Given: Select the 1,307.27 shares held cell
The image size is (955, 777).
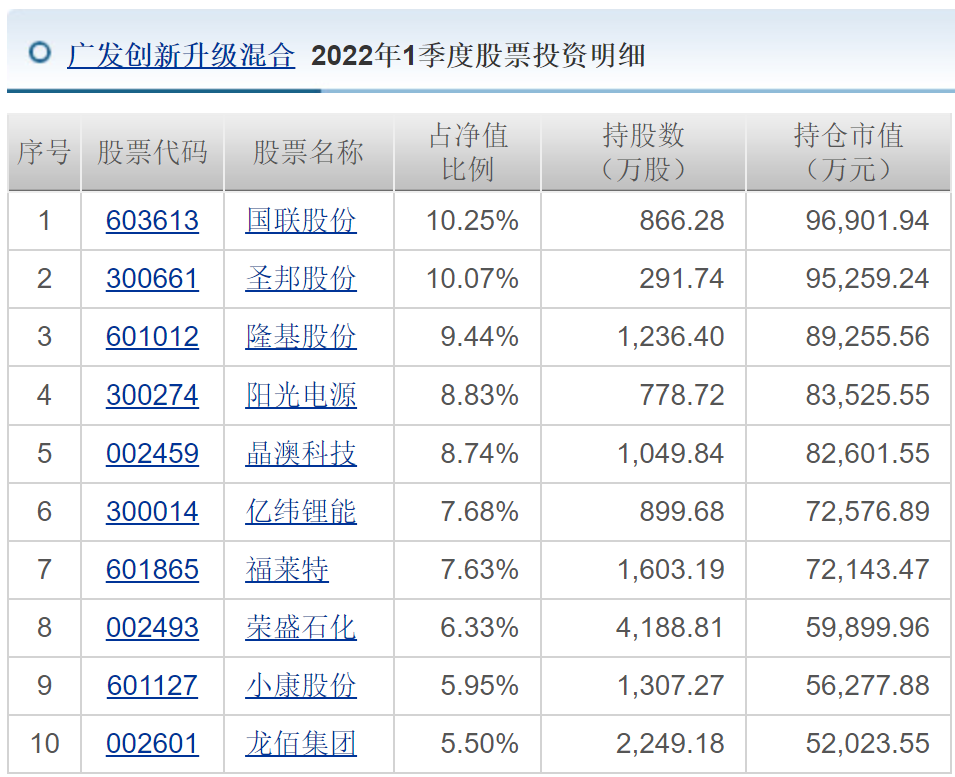Looking at the screenshot, I should [643, 686].
